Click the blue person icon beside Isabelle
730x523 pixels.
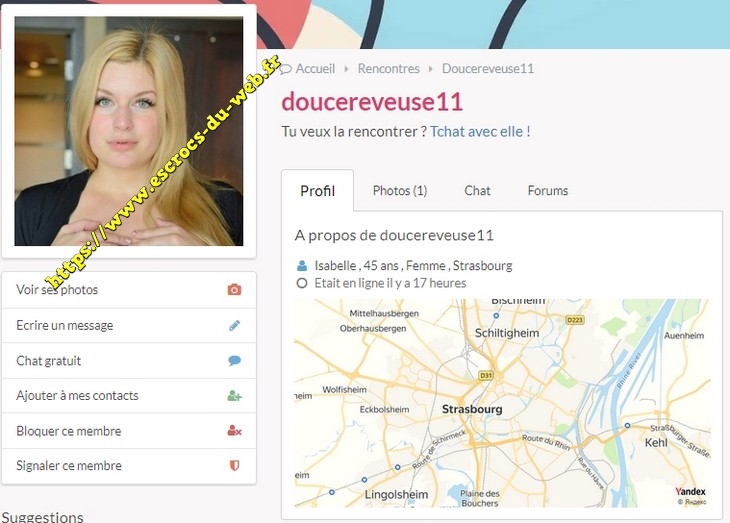click(x=302, y=266)
